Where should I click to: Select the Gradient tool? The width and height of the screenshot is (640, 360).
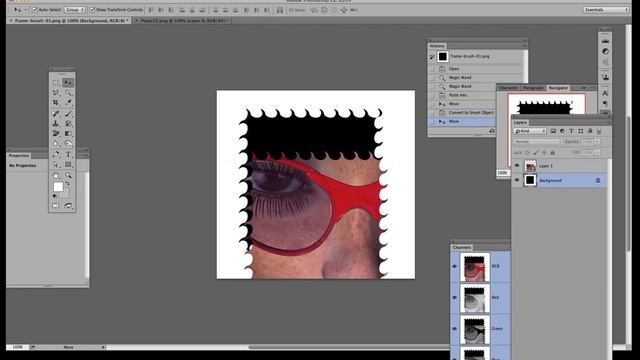click(68, 133)
